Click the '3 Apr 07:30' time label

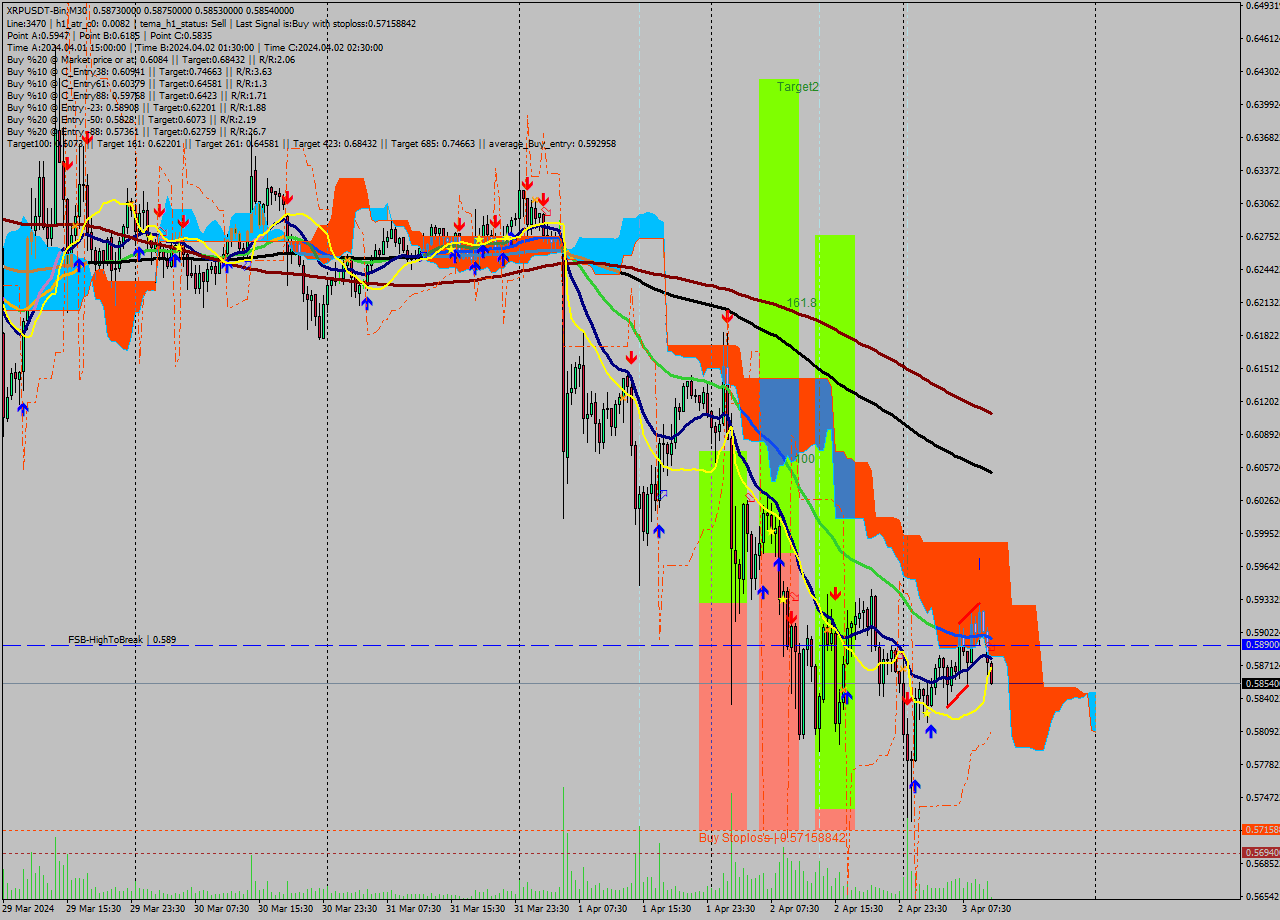[x=987, y=909]
